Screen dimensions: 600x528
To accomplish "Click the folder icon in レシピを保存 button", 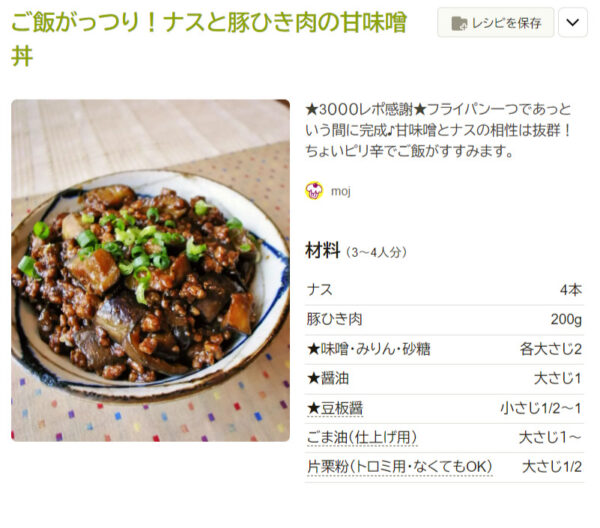I will tap(459, 23).
